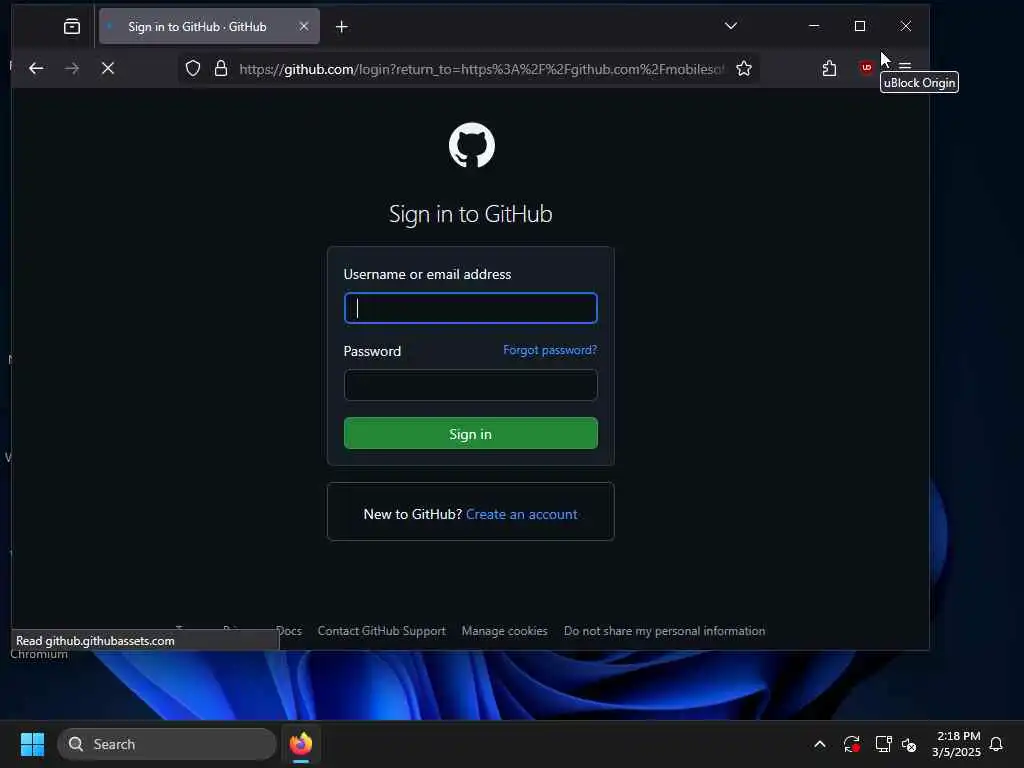Minimize the Firefox window
Image resolution: width=1024 pixels, height=768 pixels.
click(x=814, y=26)
